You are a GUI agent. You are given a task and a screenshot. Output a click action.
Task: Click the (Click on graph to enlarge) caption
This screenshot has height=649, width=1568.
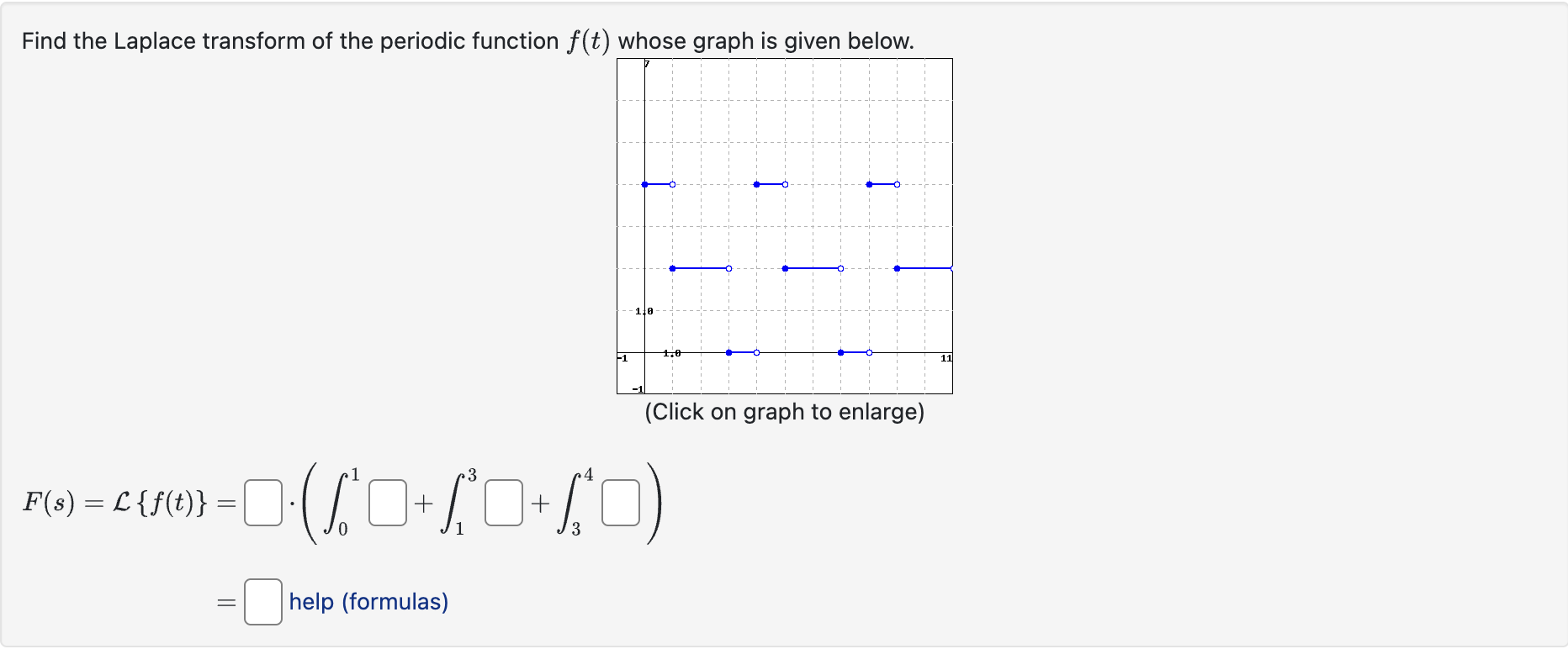tap(785, 412)
